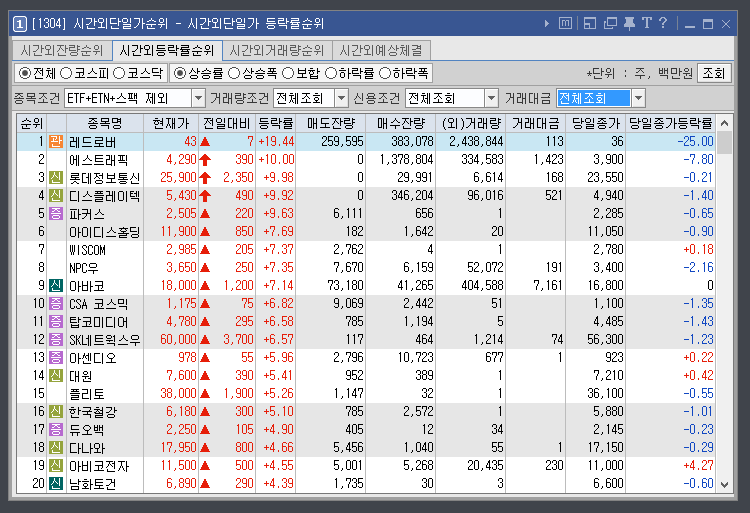Open the 거래량조건 전체조회 dropdown
750x513 pixels.
click(341, 98)
